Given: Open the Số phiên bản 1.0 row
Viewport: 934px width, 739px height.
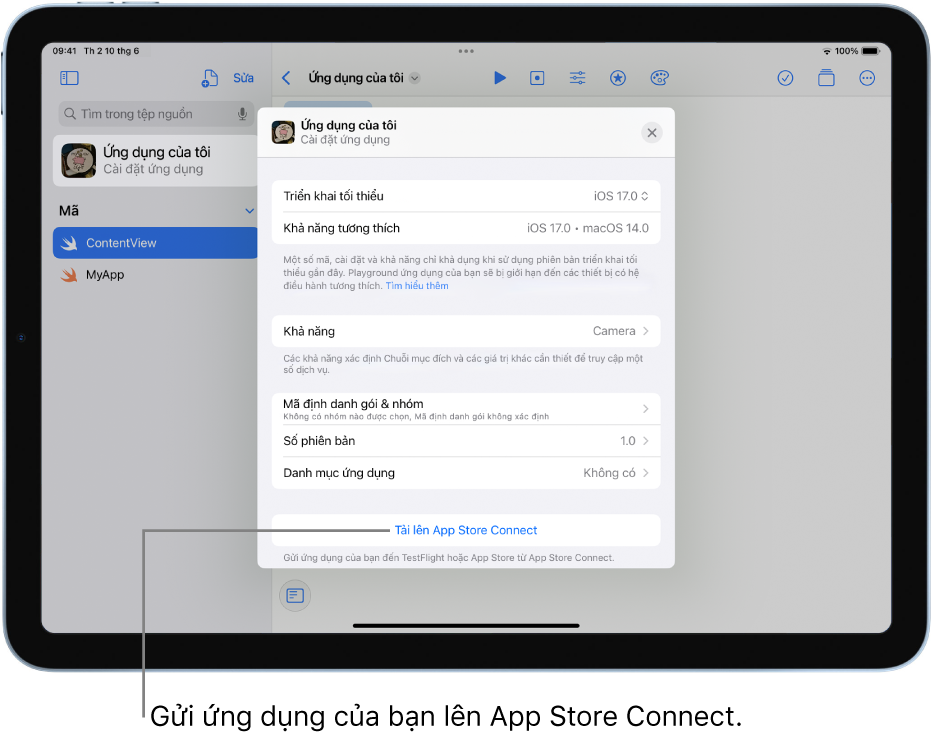Looking at the screenshot, I should (466, 441).
